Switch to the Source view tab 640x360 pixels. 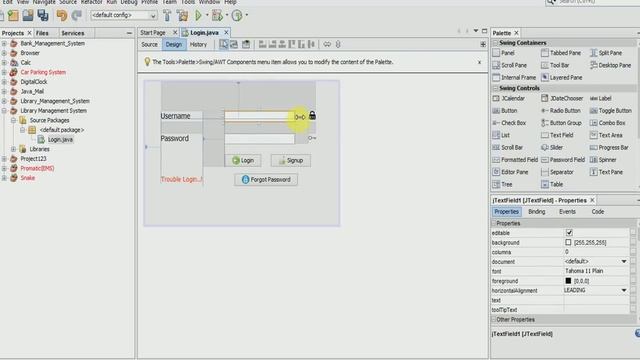pos(149,44)
